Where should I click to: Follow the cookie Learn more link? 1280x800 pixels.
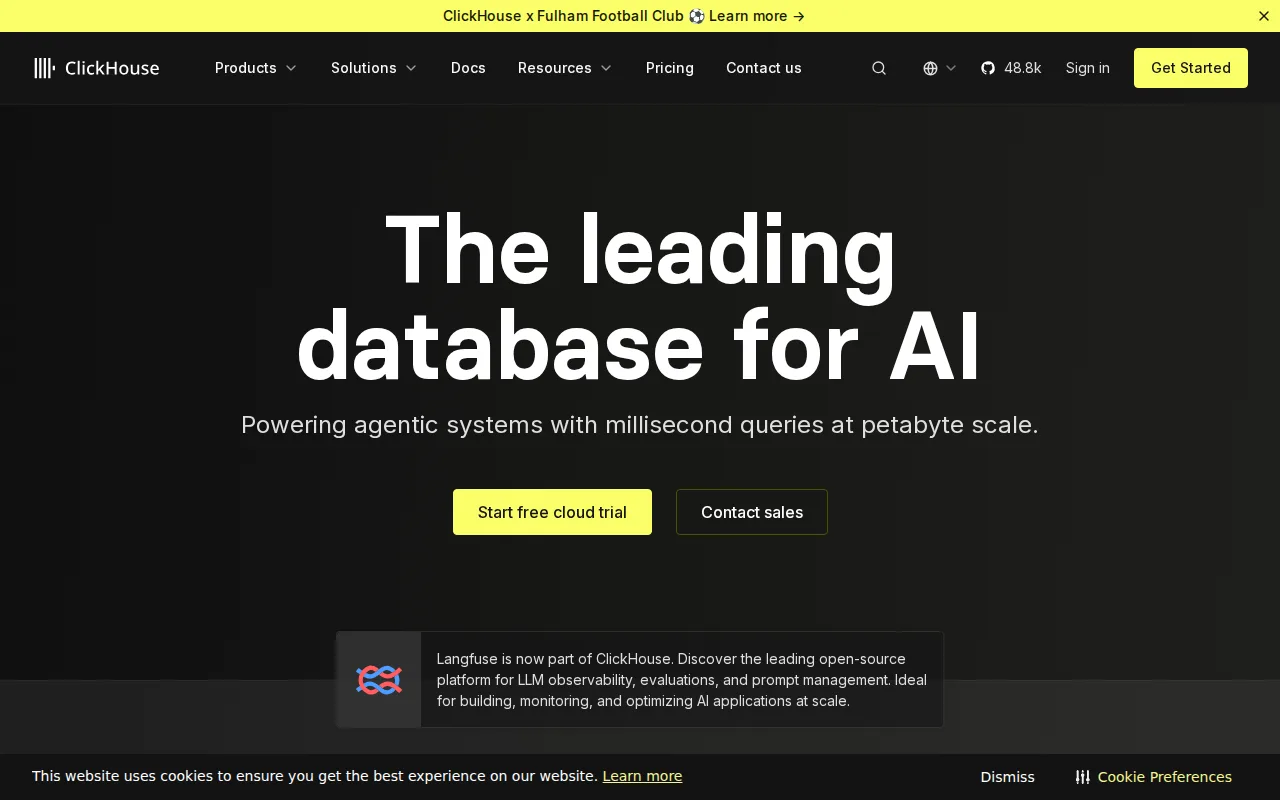pos(642,776)
